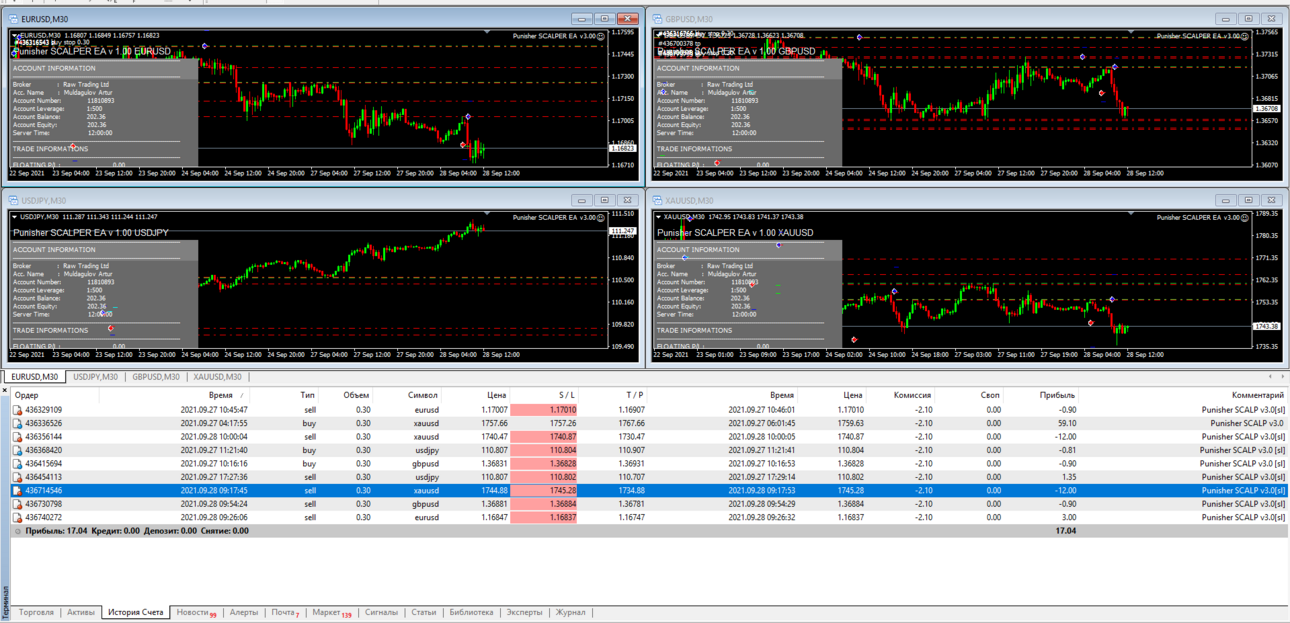
Task: Minimize the USDJPY,M30 chart window
Action: click(582, 200)
